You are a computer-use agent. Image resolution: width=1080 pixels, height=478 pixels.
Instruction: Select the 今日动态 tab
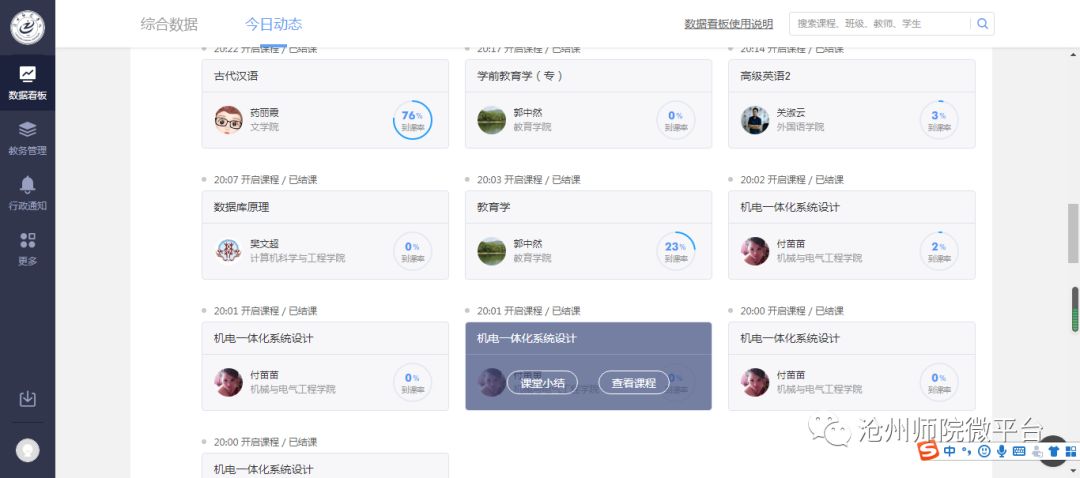273,24
